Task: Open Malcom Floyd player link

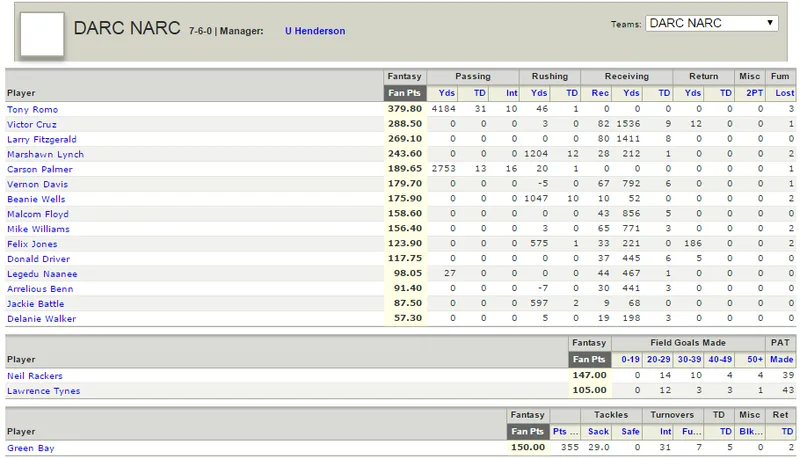Action: coord(37,214)
